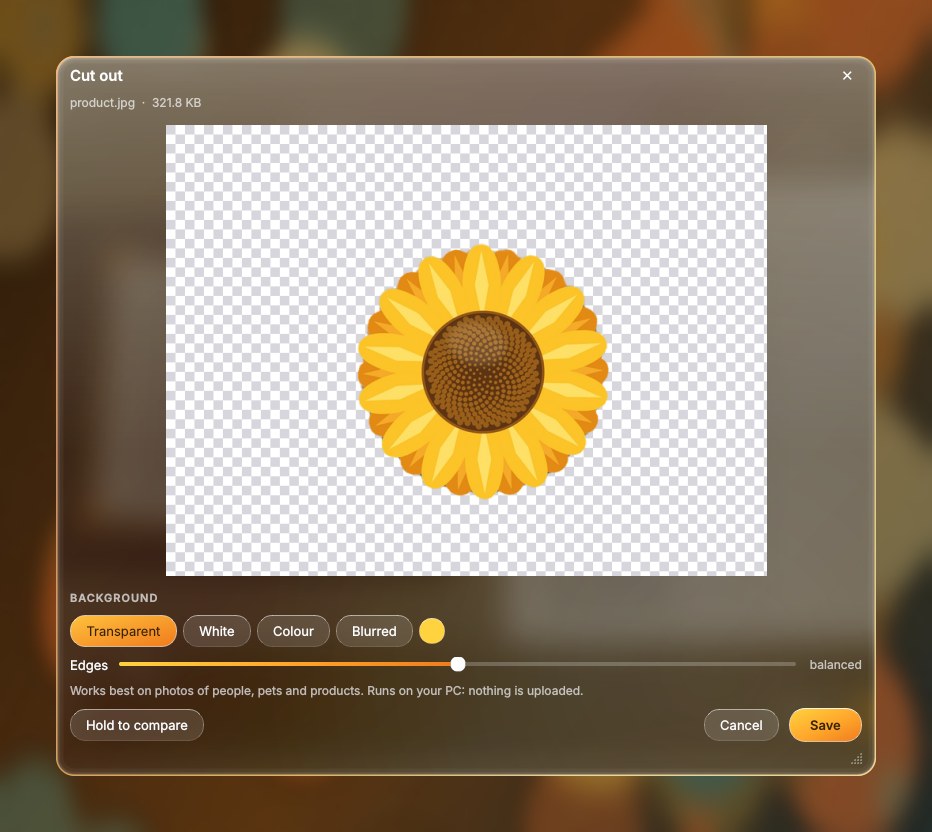This screenshot has width=932, height=832.
Task: Click the resize grip in dialog corner
Action: coord(857,758)
